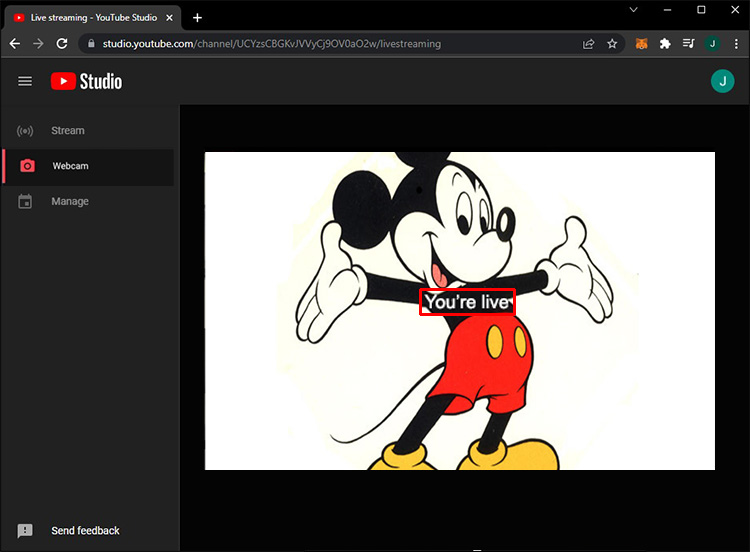The width and height of the screenshot is (750, 552).
Task: Open the MetaMask fox extension
Action: pos(641,44)
